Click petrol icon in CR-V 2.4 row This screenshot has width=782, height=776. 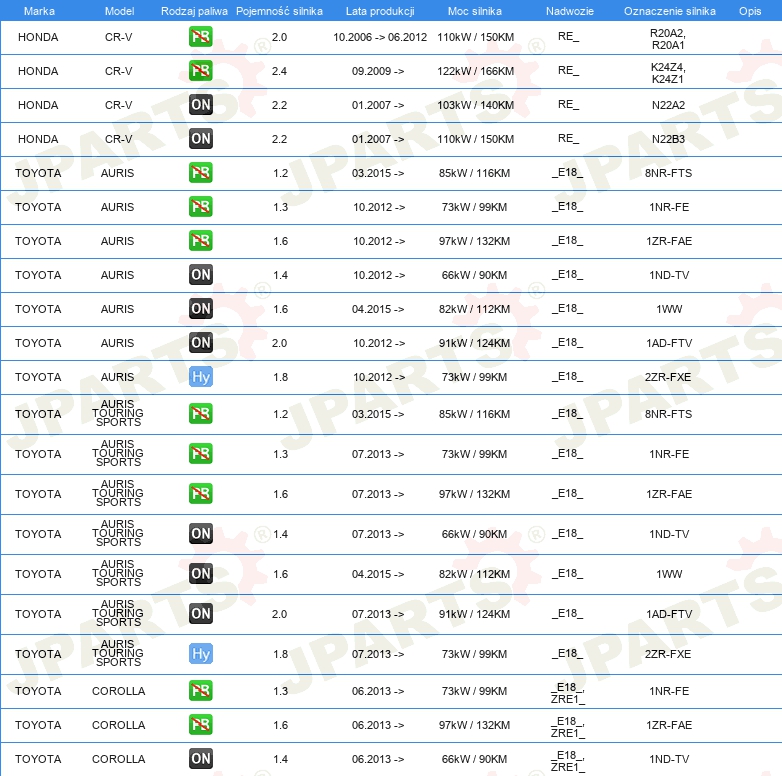point(201,71)
